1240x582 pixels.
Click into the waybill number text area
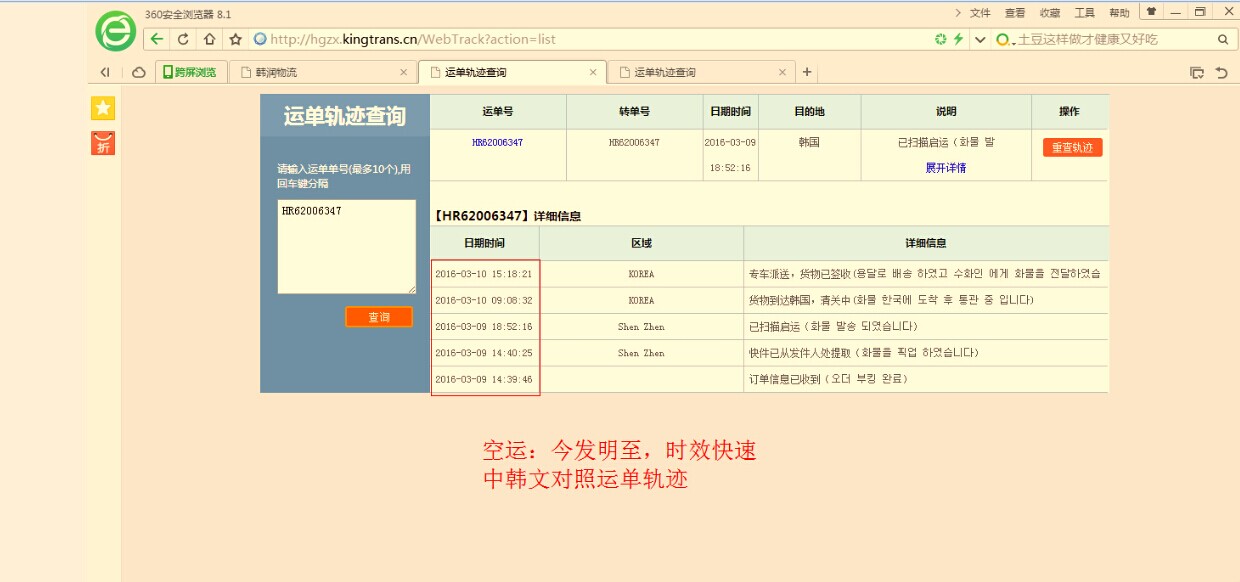[x=346, y=246]
